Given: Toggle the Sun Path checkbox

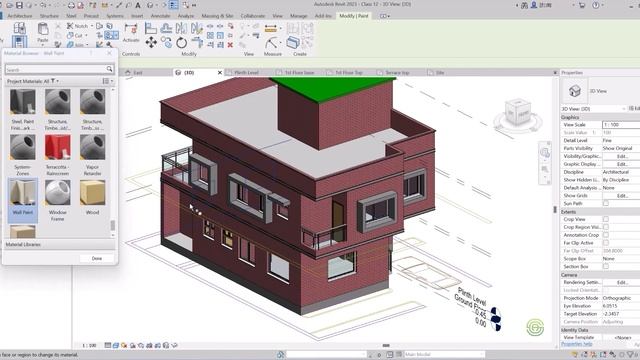Looking at the screenshot, I should 606,203.
